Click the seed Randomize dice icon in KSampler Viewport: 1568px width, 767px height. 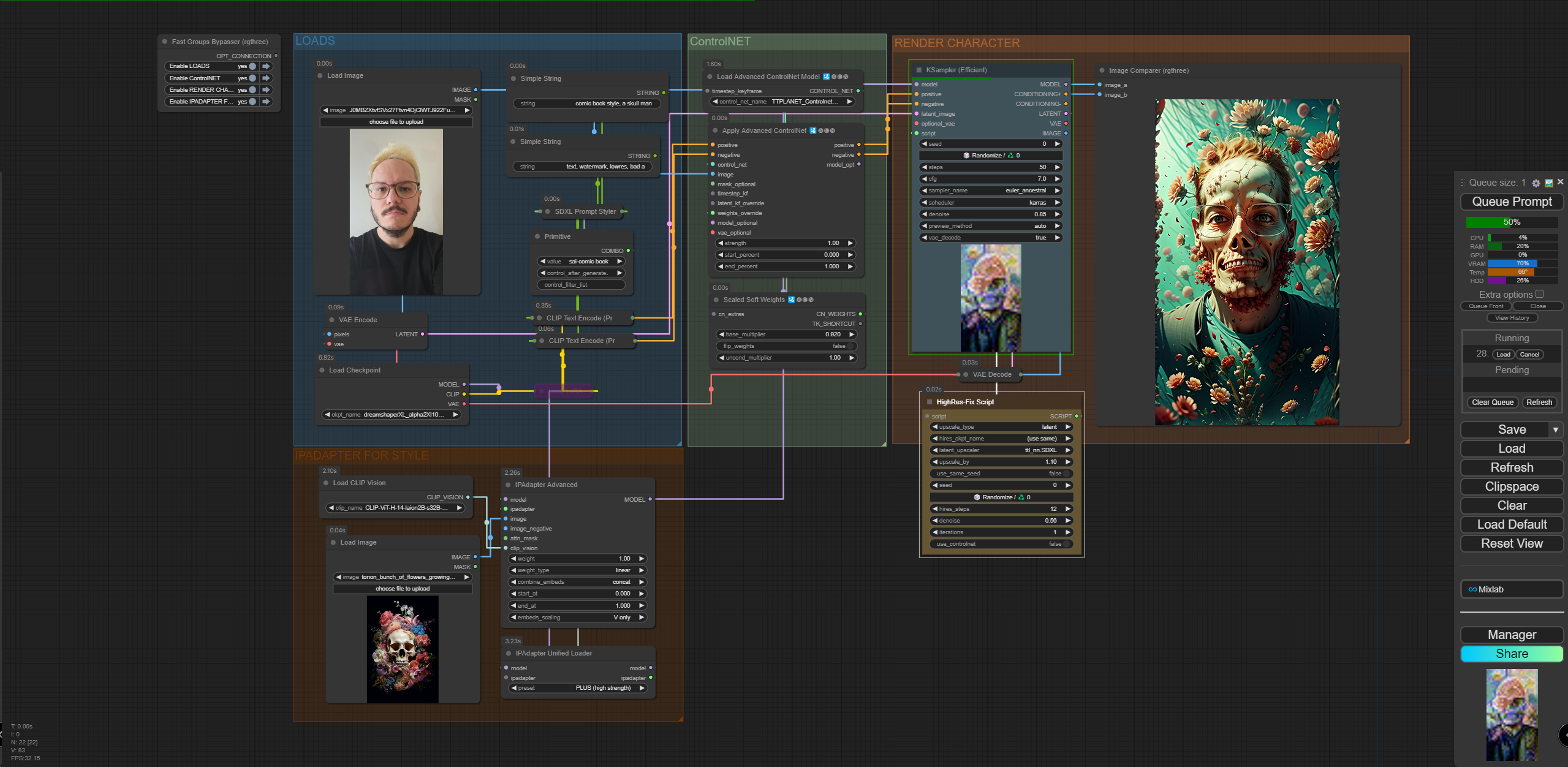[x=967, y=156]
